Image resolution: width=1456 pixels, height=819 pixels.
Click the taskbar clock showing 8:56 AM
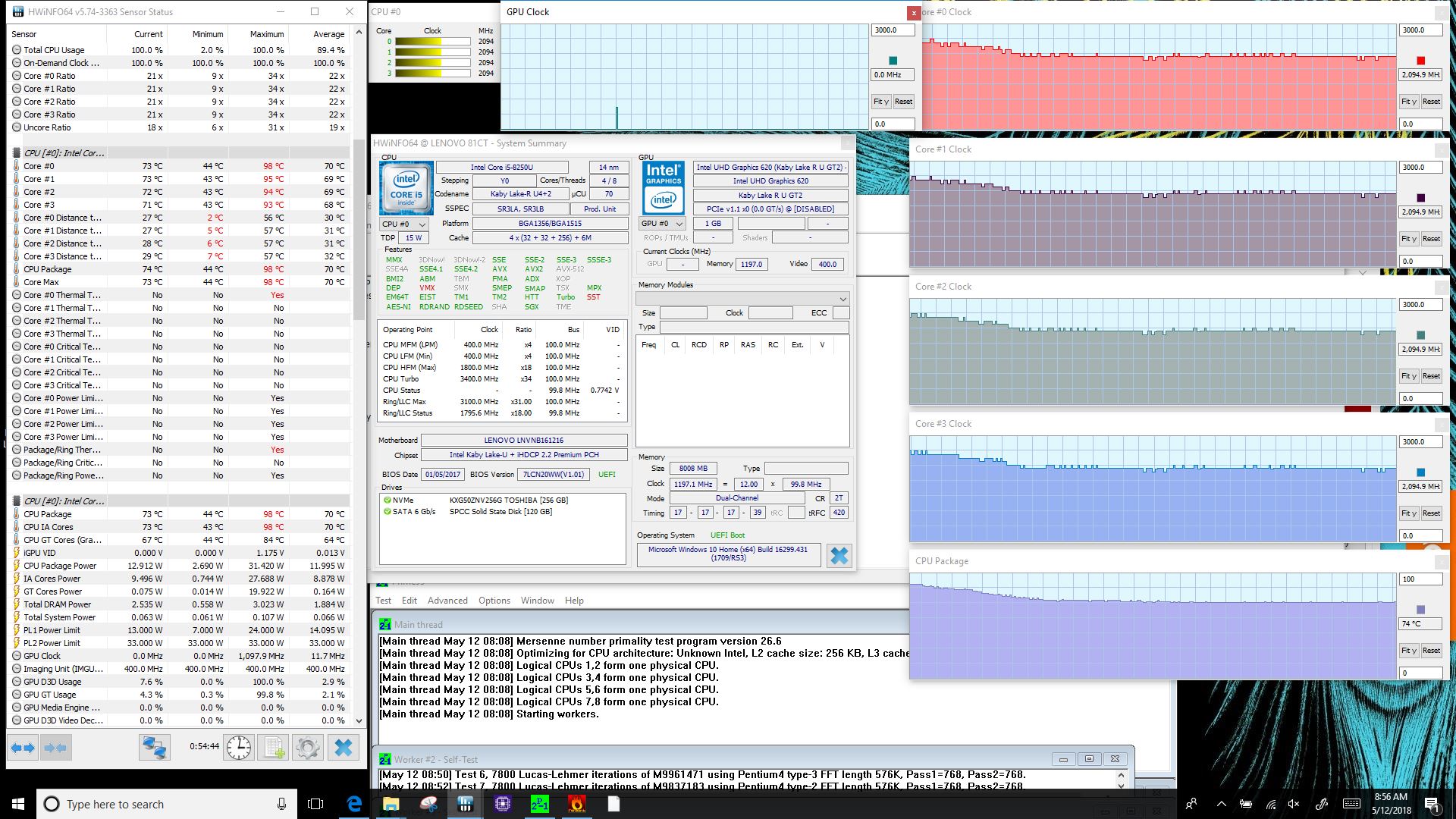(x=1391, y=804)
